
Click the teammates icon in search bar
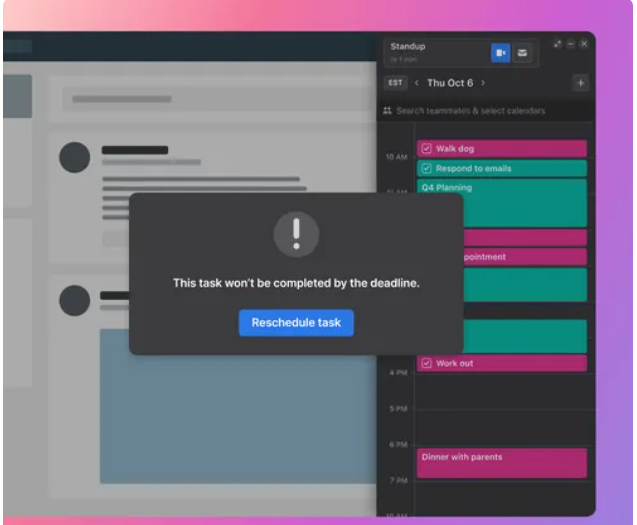[387, 111]
